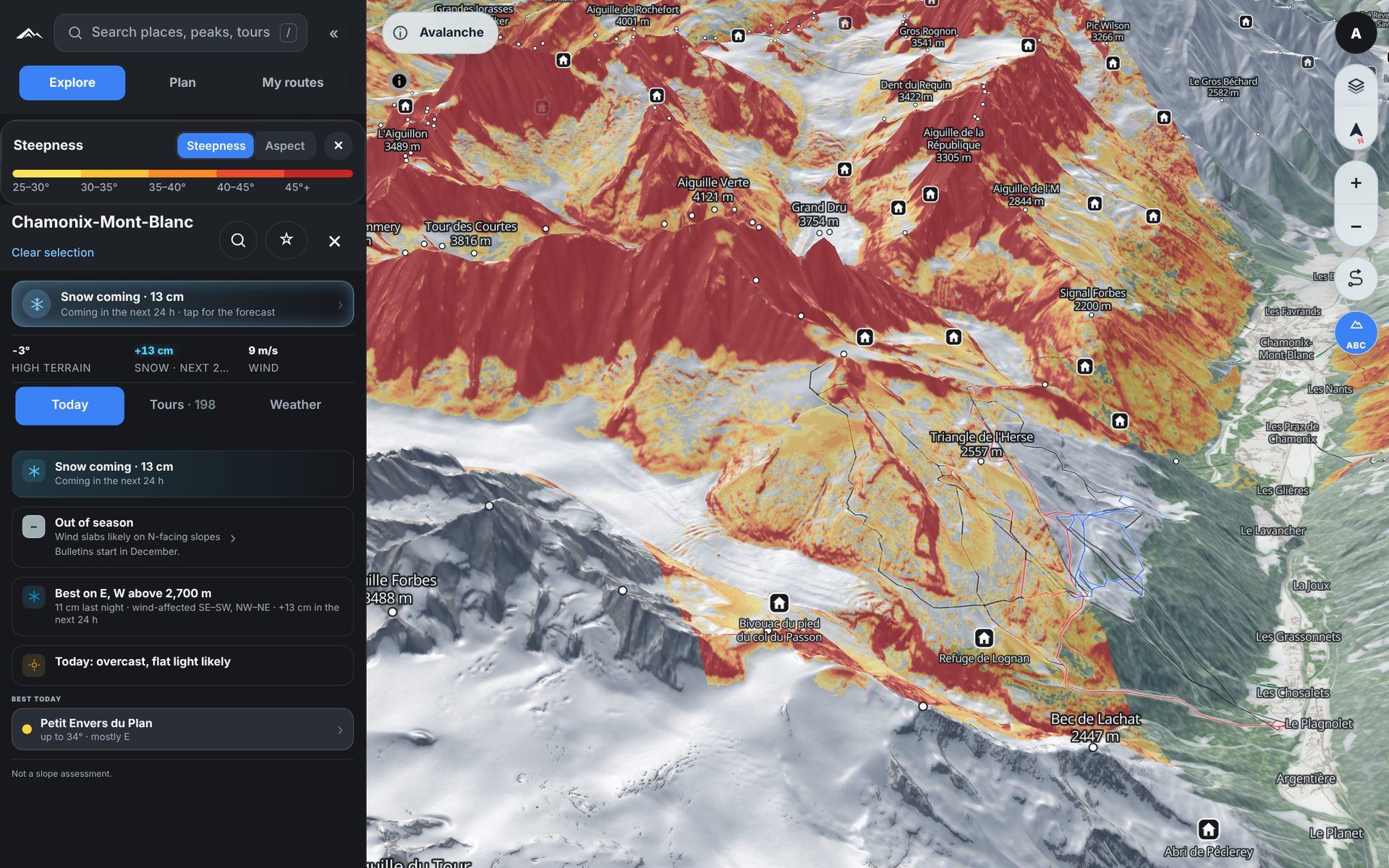Zoom out on the map
This screenshot has width=1389, height=868.
[x=1356, y=226]
